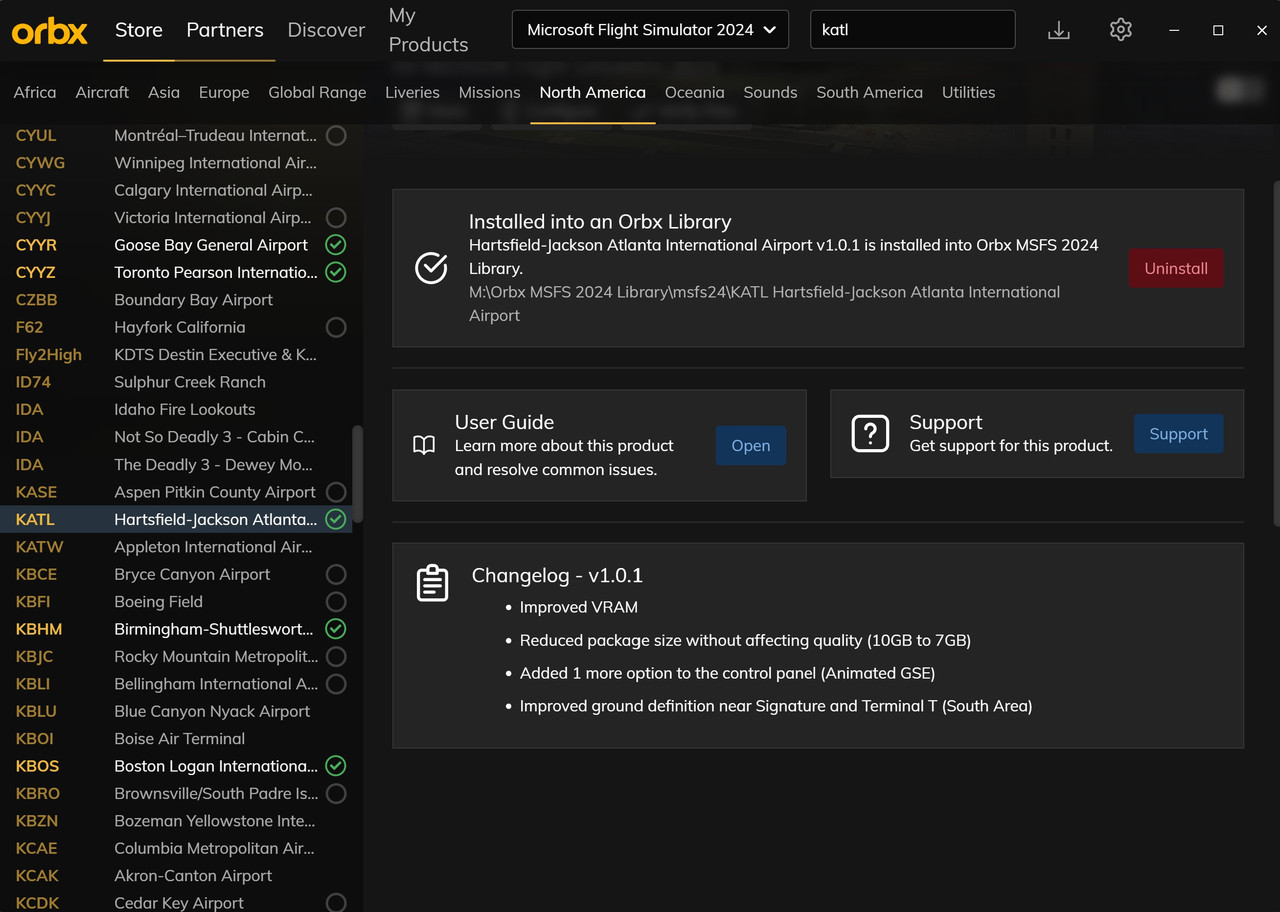Select Boise Air Terminal in the list

click(x=175, y=739)
